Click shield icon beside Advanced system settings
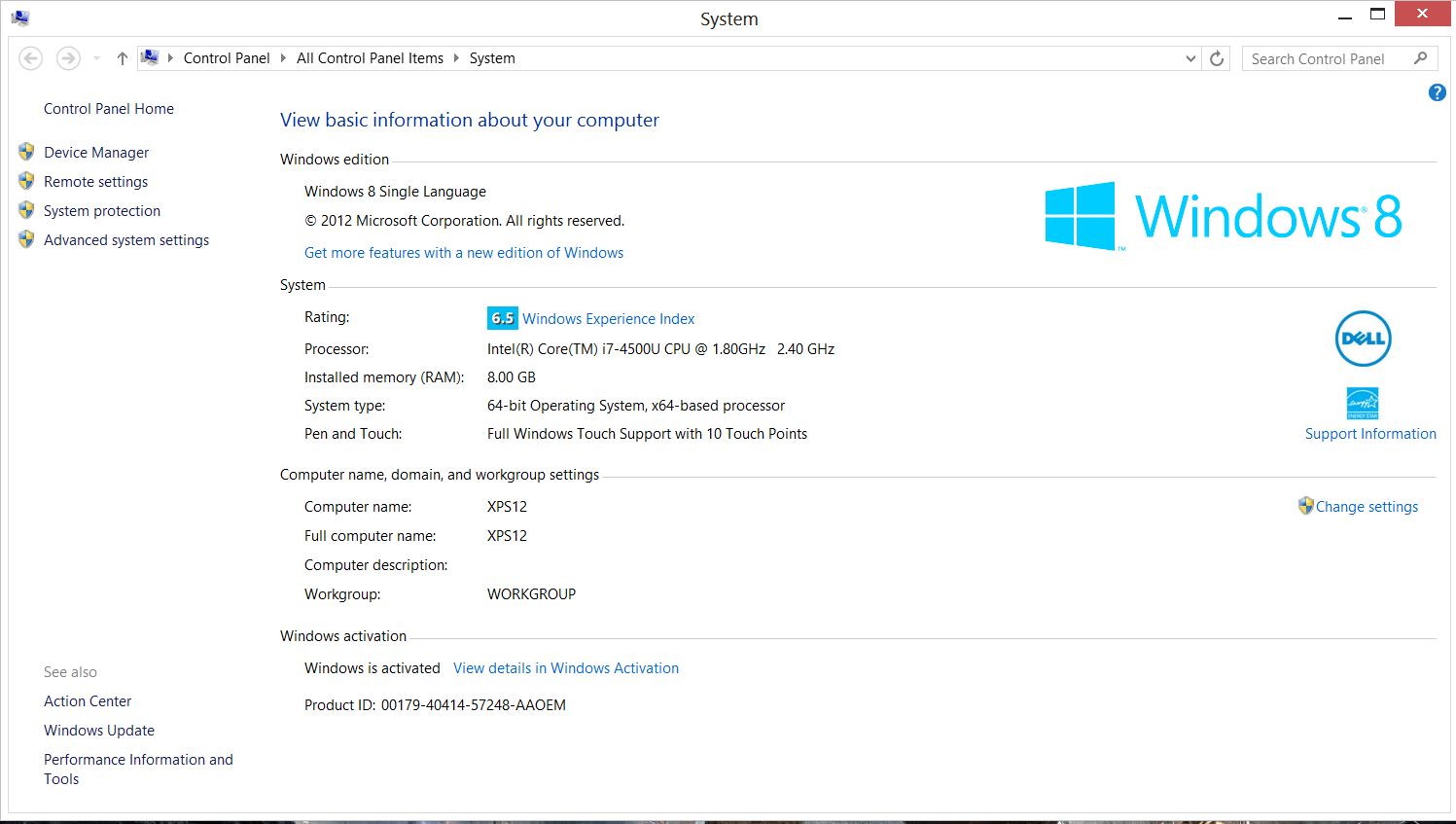Image resolution: width=1456 pixels, height=824 pixels. click(26, 239)
